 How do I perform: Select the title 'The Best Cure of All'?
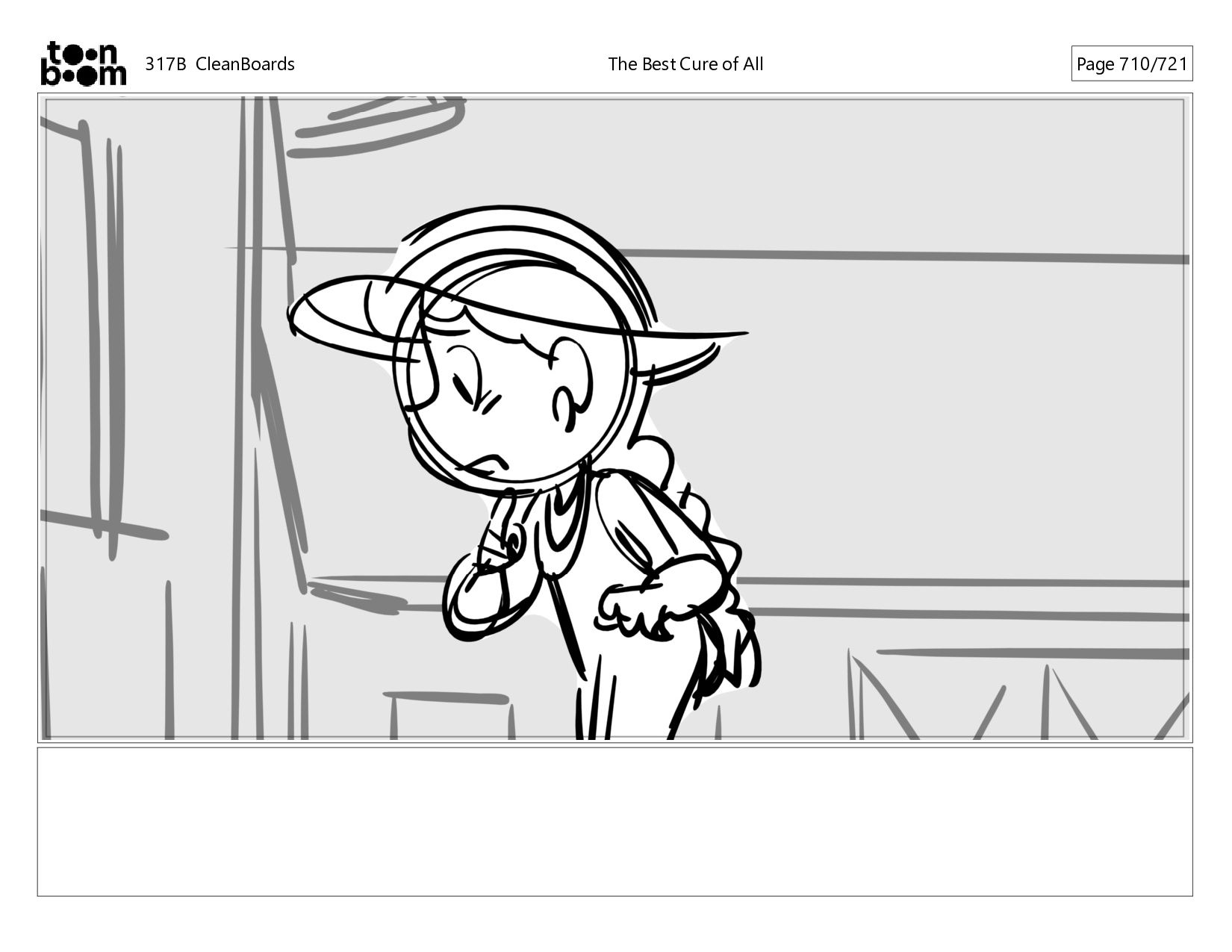685,64
